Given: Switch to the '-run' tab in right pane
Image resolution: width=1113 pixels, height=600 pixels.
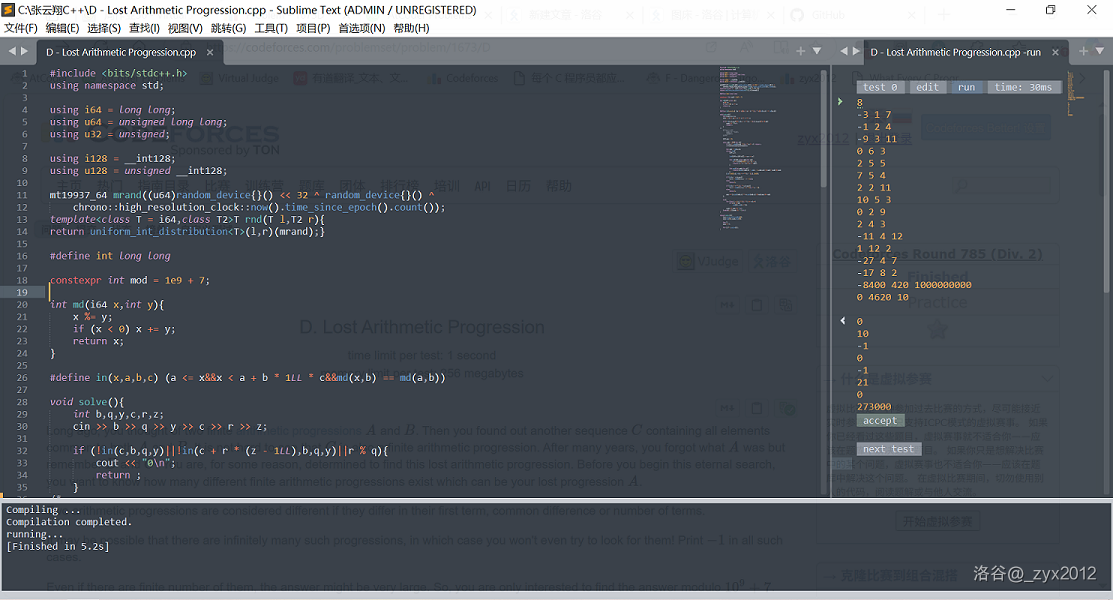Looking at the screenshot, I should coord(955,52).
